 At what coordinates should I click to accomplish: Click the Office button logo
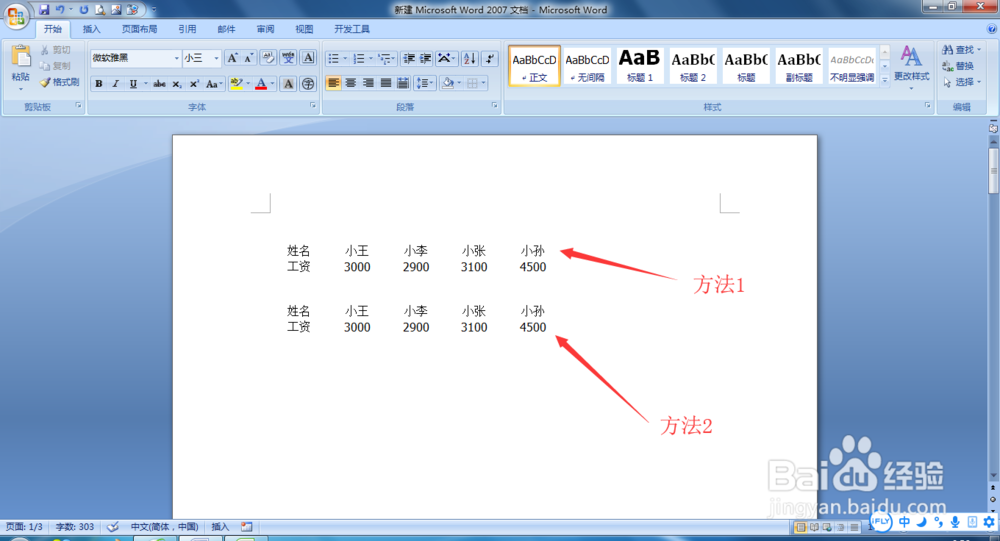tap(16, 16)
